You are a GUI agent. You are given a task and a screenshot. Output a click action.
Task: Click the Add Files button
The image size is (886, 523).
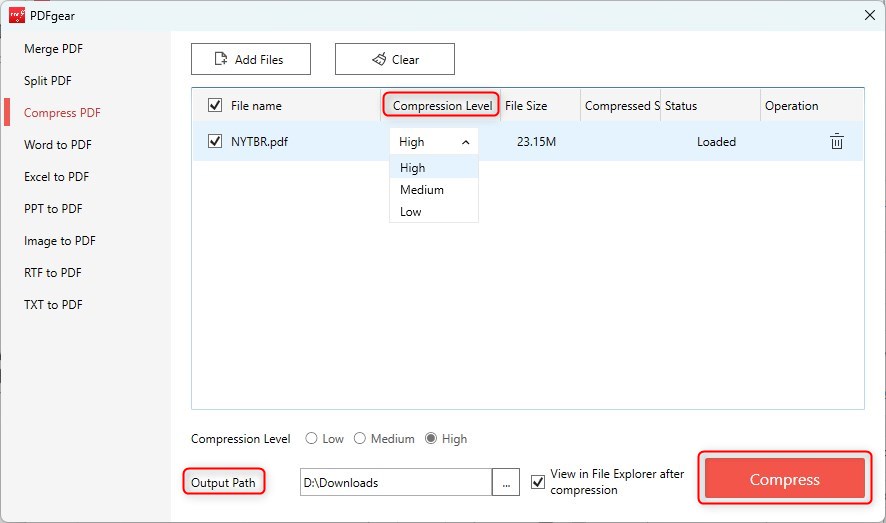click(250, 59)
